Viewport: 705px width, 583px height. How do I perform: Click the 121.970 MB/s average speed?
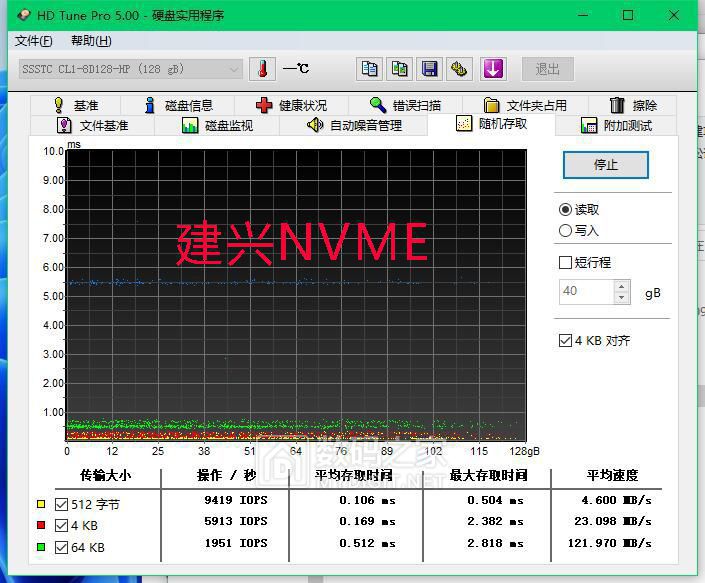(x=610, y=543)
